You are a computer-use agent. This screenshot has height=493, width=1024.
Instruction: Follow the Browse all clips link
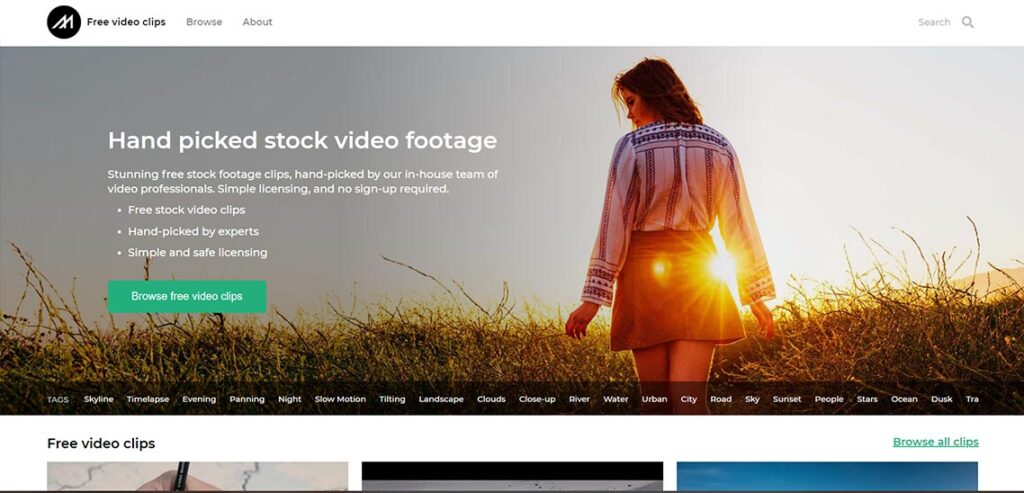click(x=935, y=442)
